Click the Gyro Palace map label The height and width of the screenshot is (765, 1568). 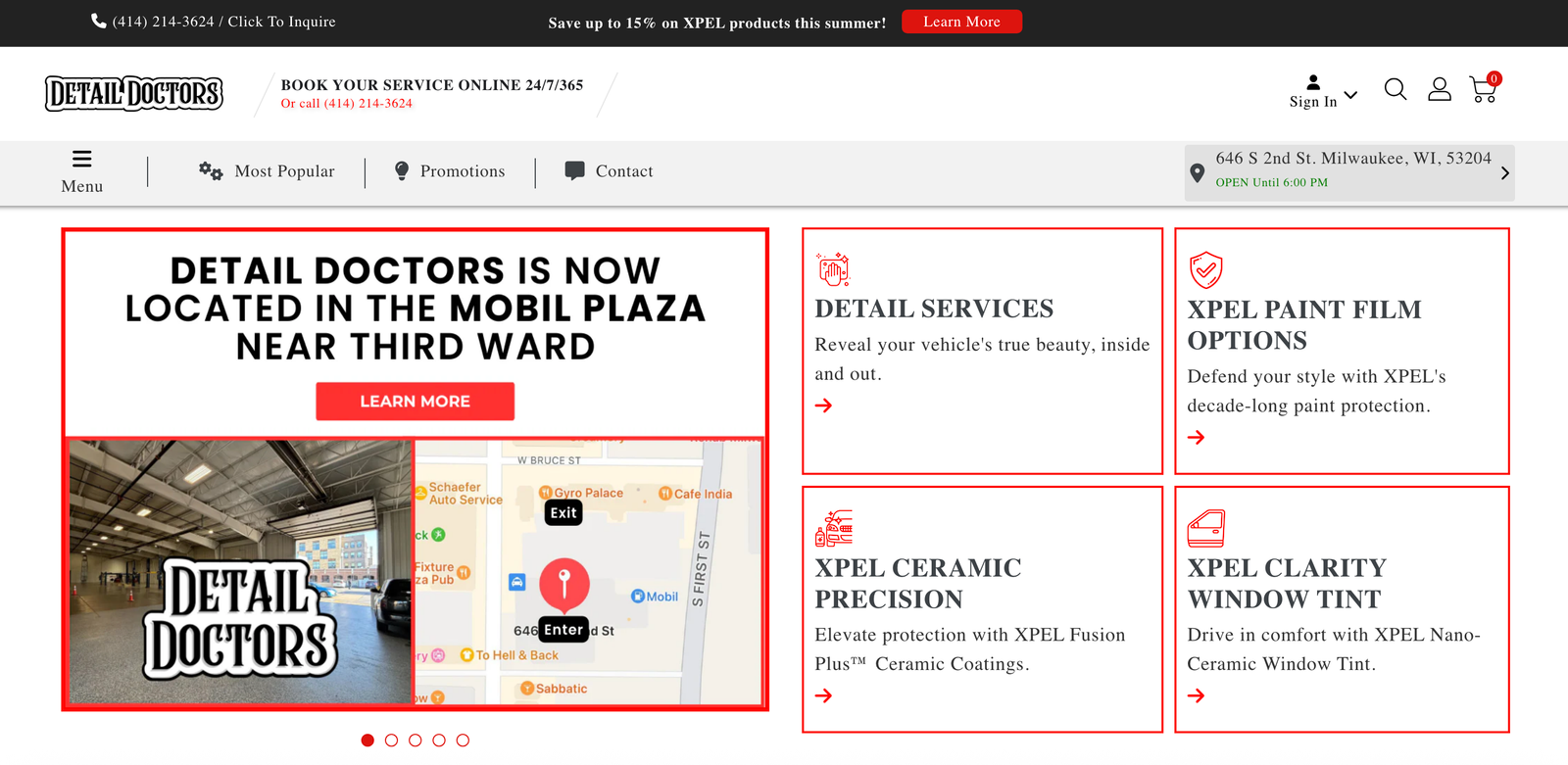(x=581, y=494)
